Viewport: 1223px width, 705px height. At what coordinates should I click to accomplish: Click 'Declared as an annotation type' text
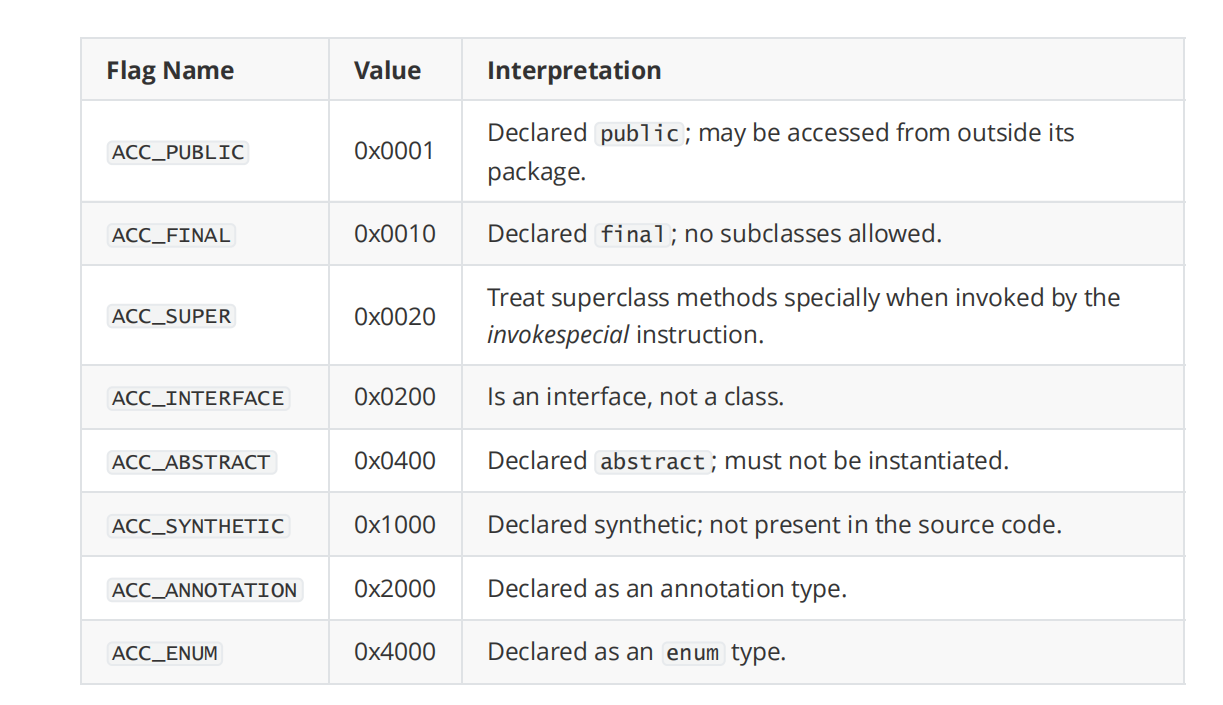click(667, 589)
